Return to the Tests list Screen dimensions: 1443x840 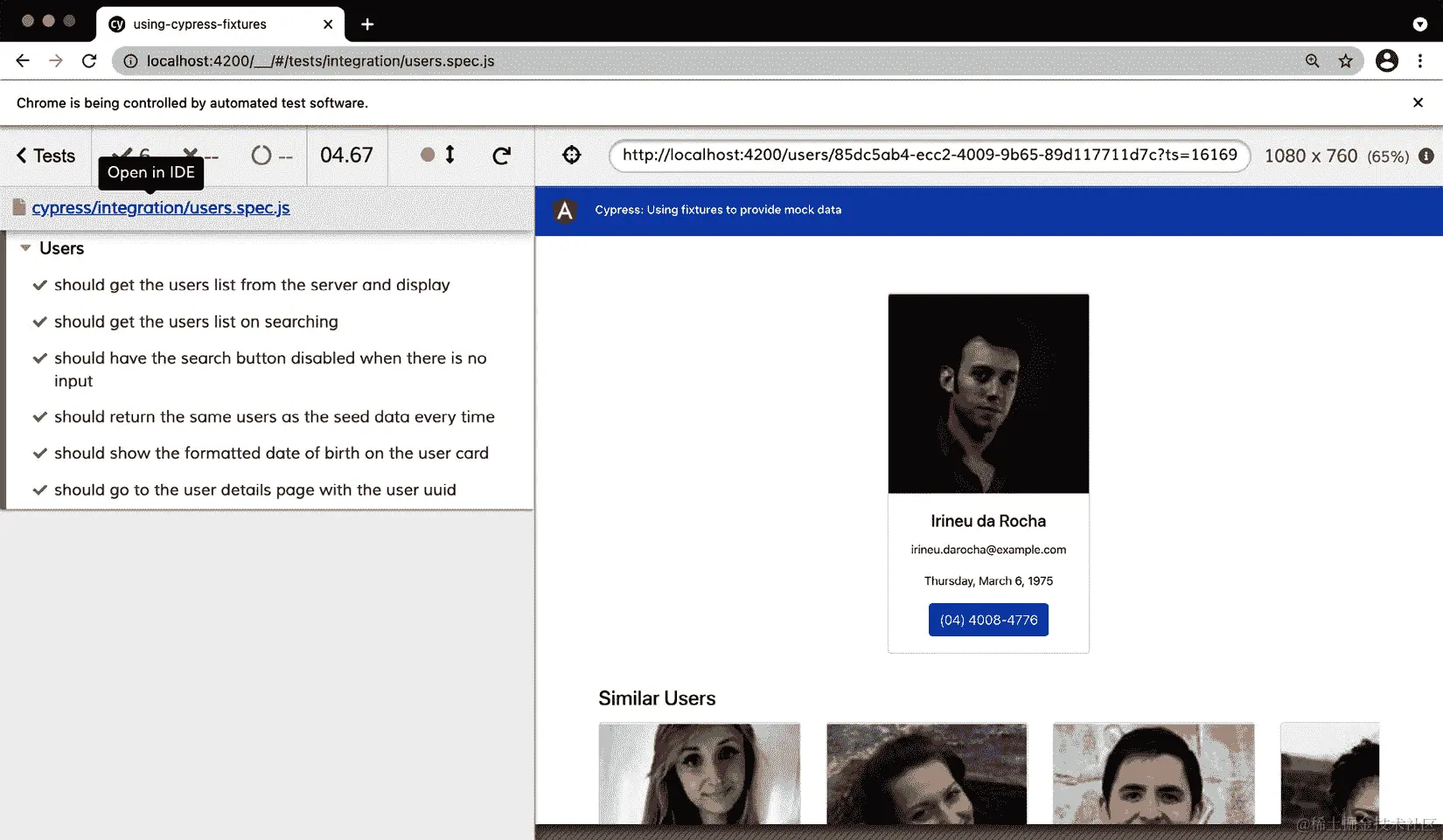pyautogui.click(x=46, y=156)
